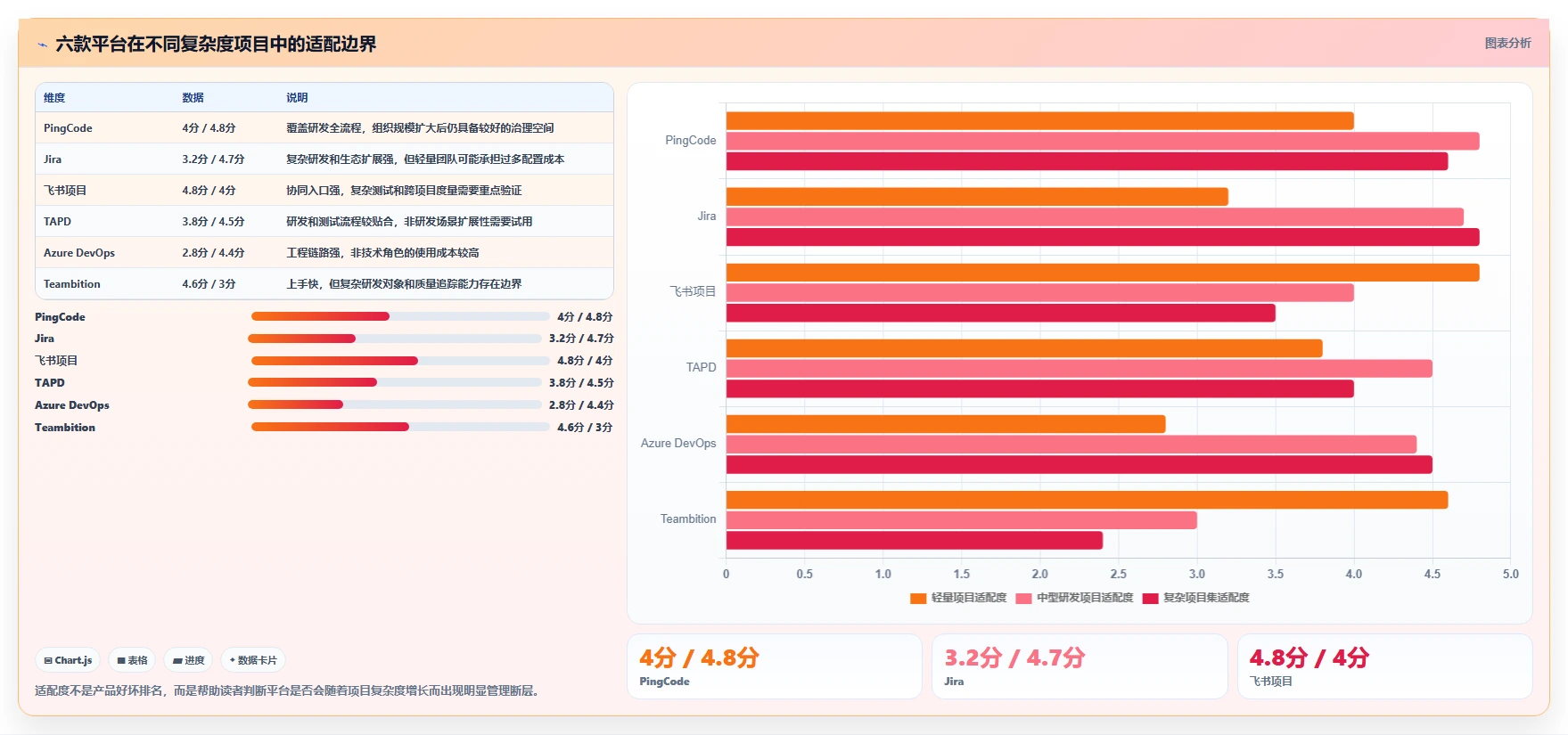Select the TAPD table row name
The height and width of the screenshot is (735, 1568).
click(57, 222)
